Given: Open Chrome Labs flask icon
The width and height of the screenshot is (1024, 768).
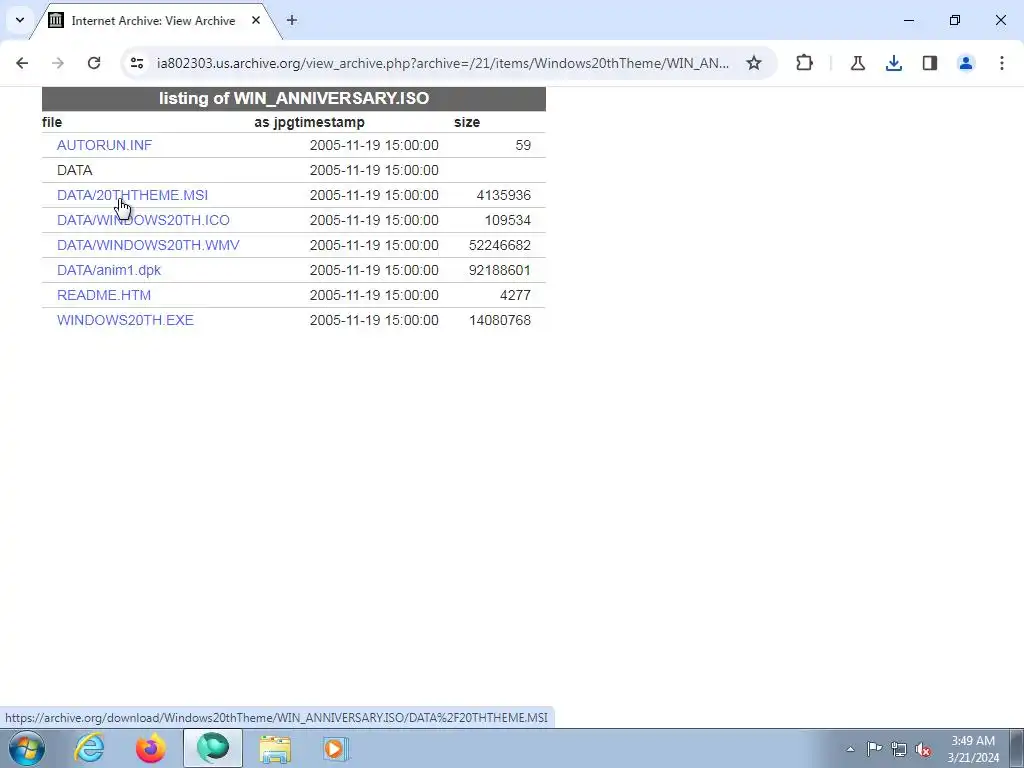Looking at the screenshot, I should click(x=857, y=63).
